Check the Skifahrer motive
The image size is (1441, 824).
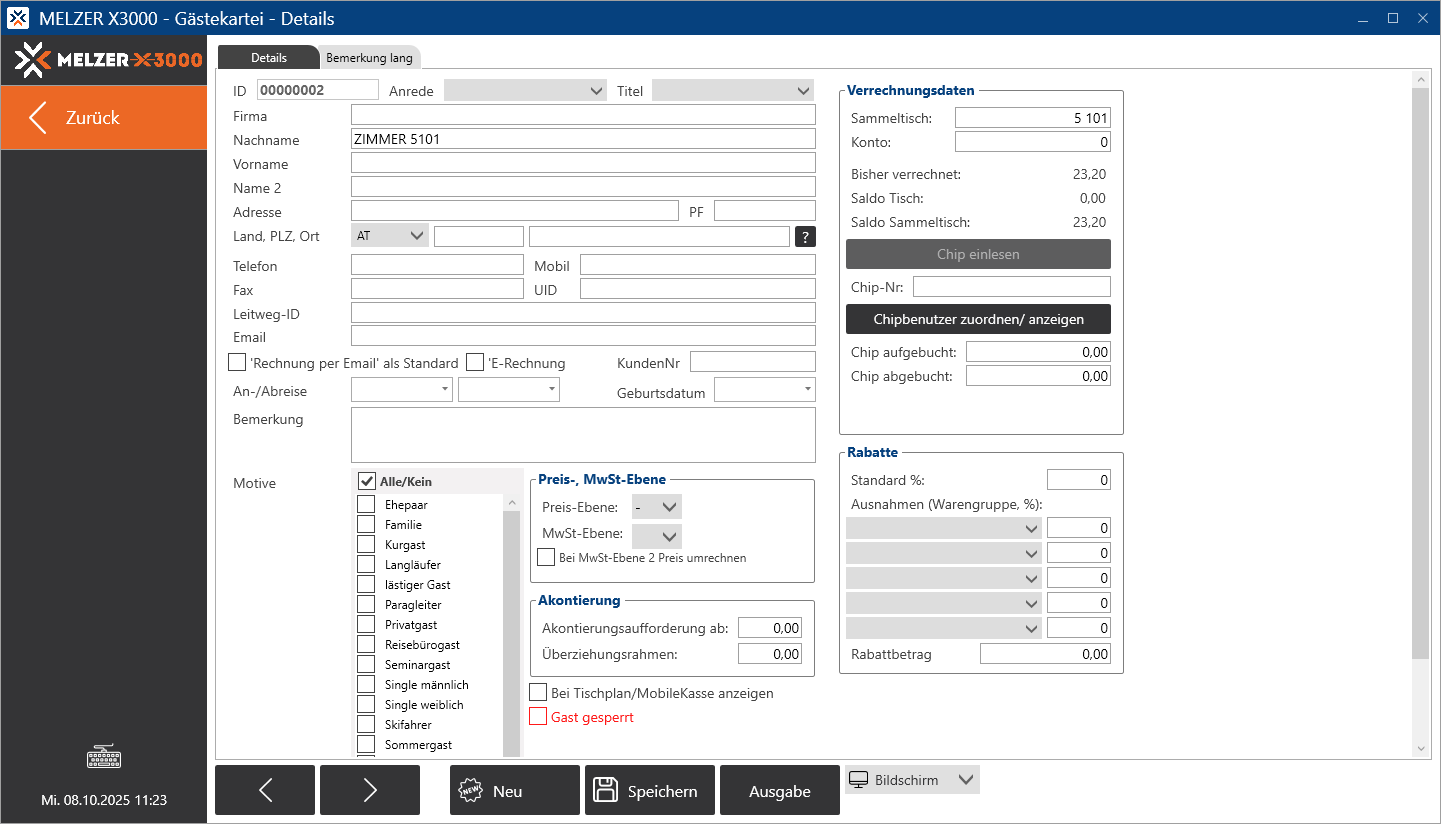[x=366, y=724]
